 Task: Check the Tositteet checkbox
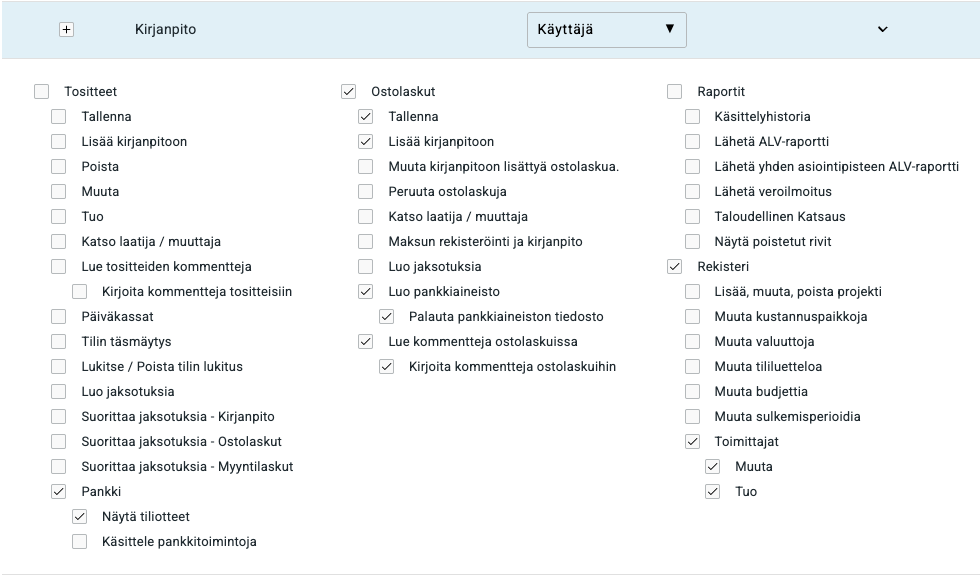click(42, 92)
